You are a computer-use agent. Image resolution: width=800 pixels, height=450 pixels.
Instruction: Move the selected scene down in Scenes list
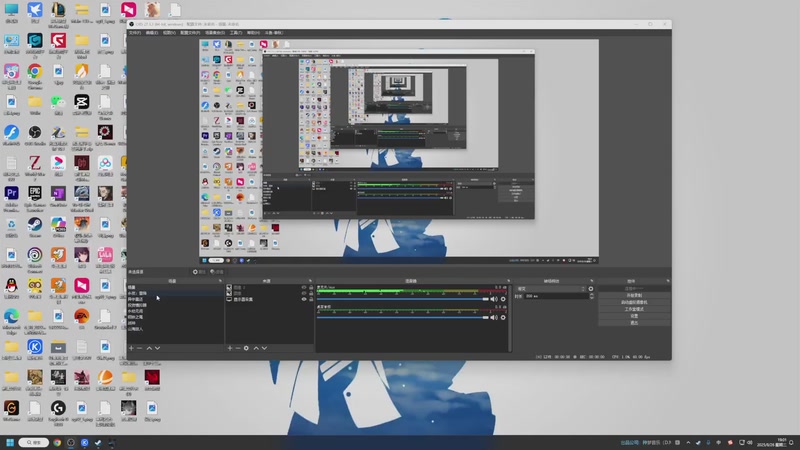157,348
